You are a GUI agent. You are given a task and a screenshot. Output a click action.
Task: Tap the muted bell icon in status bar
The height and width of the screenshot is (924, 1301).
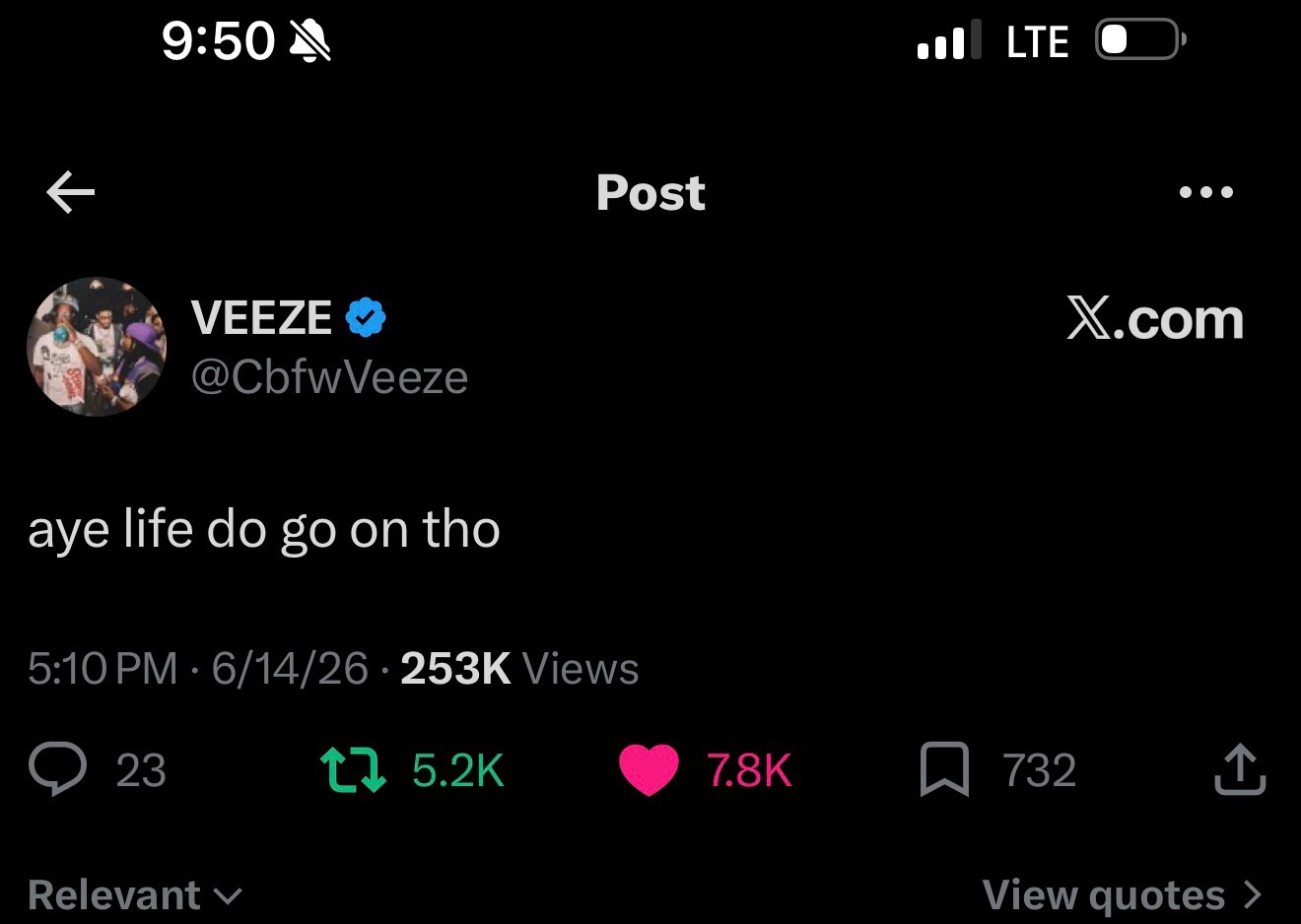pyautogui.click(x=309, y=41)
